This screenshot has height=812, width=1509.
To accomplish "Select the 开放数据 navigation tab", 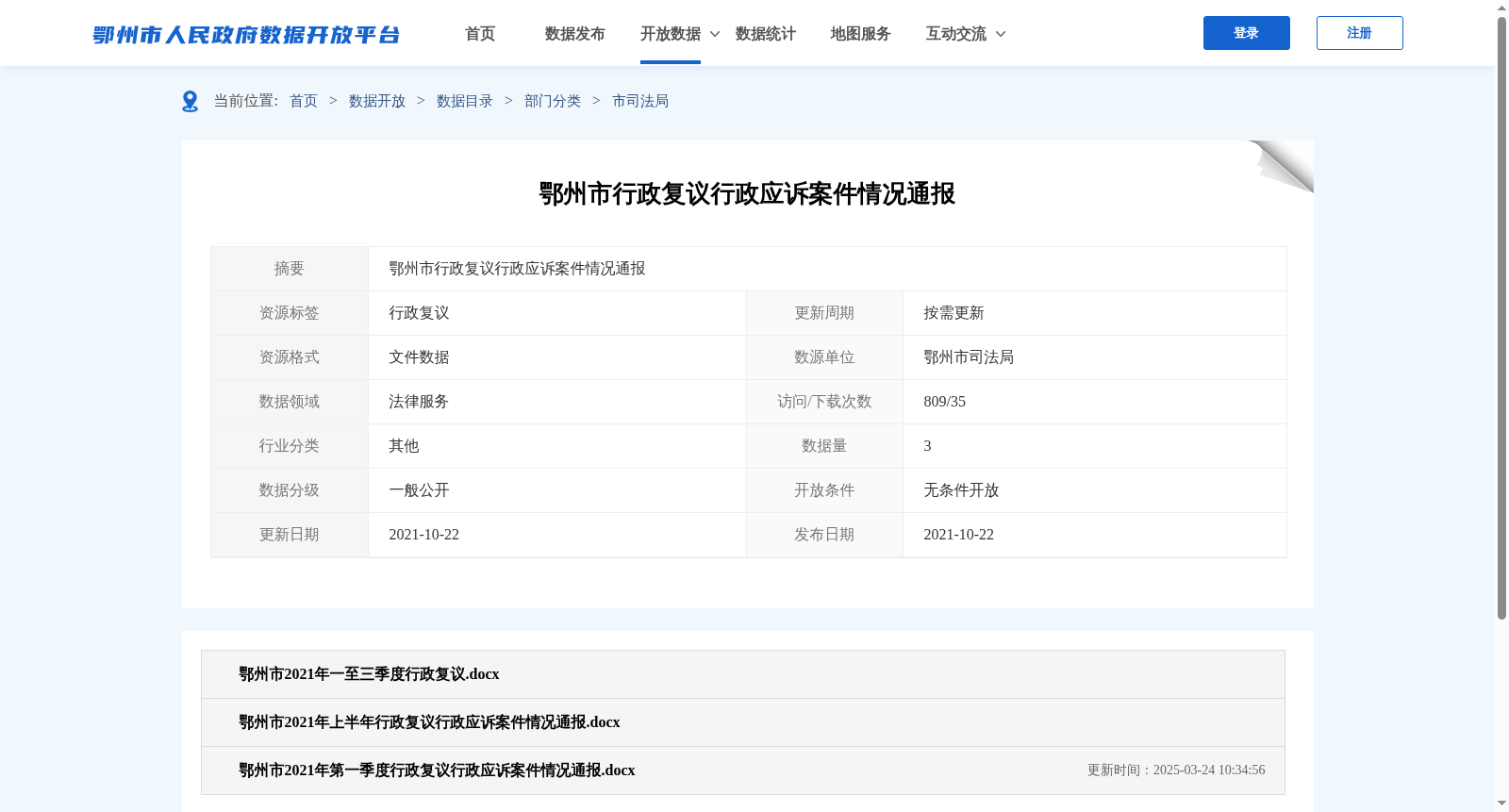I will pyautogui.click(x=671, y=34).
